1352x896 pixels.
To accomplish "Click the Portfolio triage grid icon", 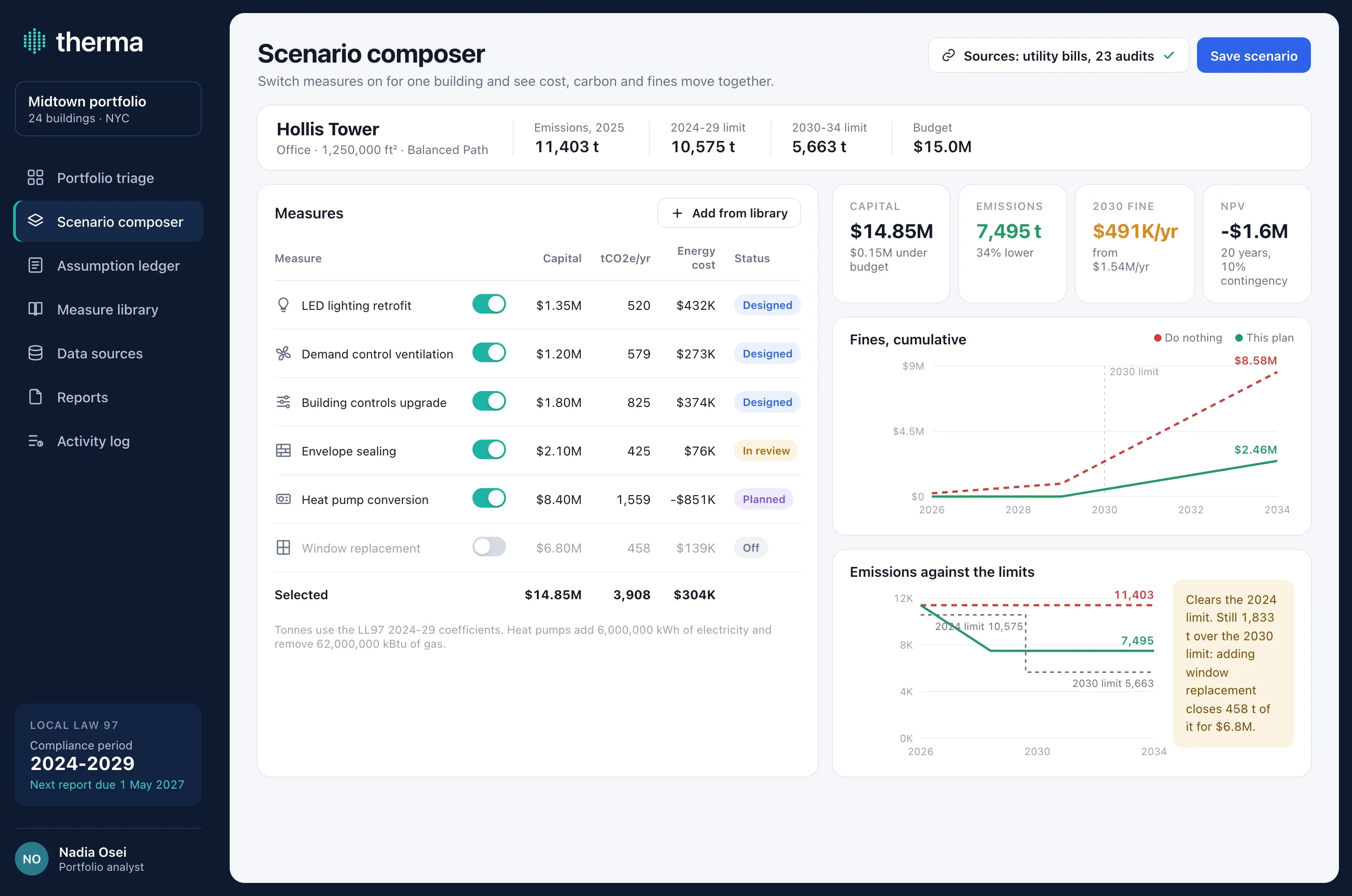I will (35, 178).
